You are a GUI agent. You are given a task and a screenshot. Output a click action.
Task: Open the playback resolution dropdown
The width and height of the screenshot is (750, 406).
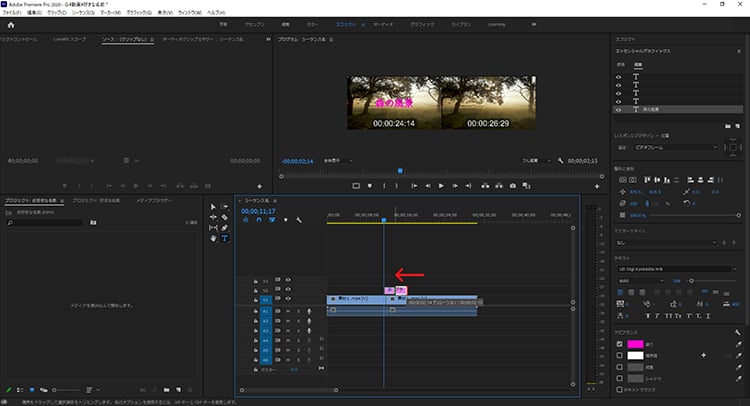point(536,161)
